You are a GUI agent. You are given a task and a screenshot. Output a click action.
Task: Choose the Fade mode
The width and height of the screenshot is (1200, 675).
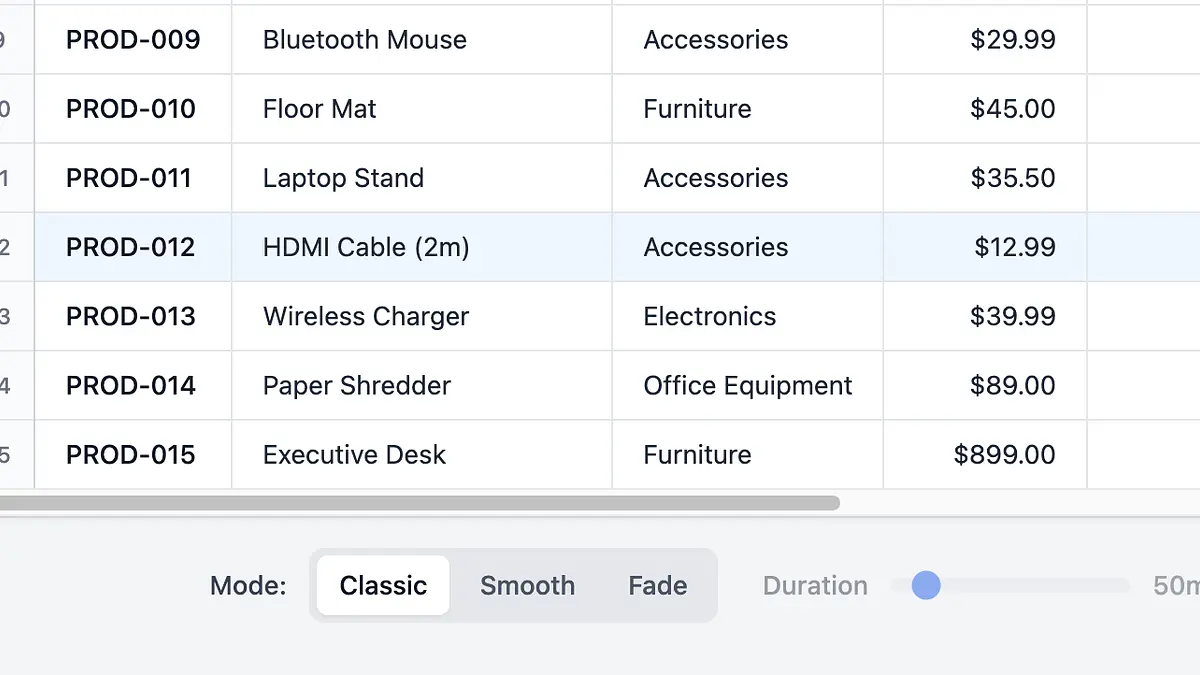point(657,586)
